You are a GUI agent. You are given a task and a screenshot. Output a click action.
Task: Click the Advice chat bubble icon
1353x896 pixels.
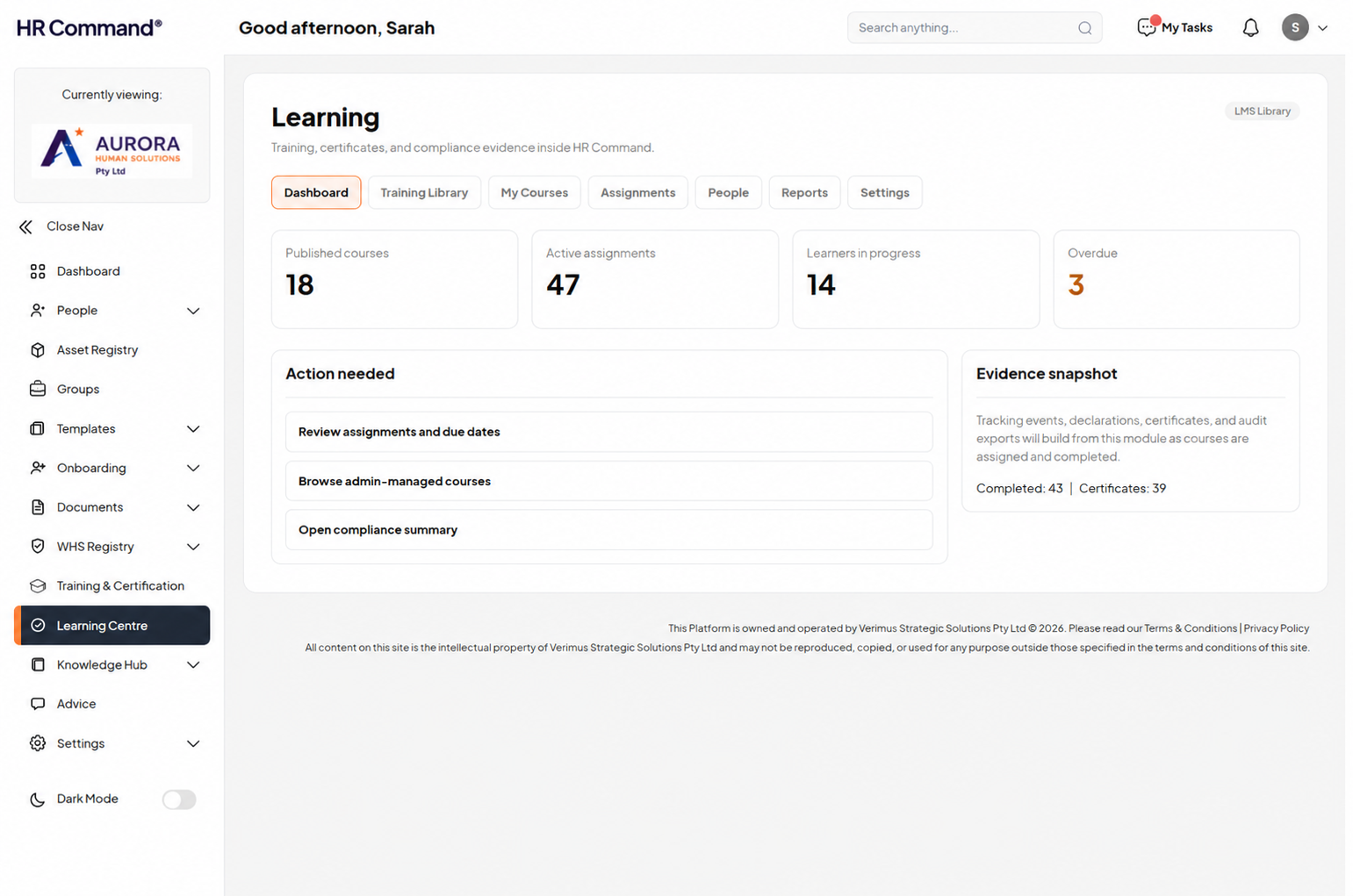[37, 704]
